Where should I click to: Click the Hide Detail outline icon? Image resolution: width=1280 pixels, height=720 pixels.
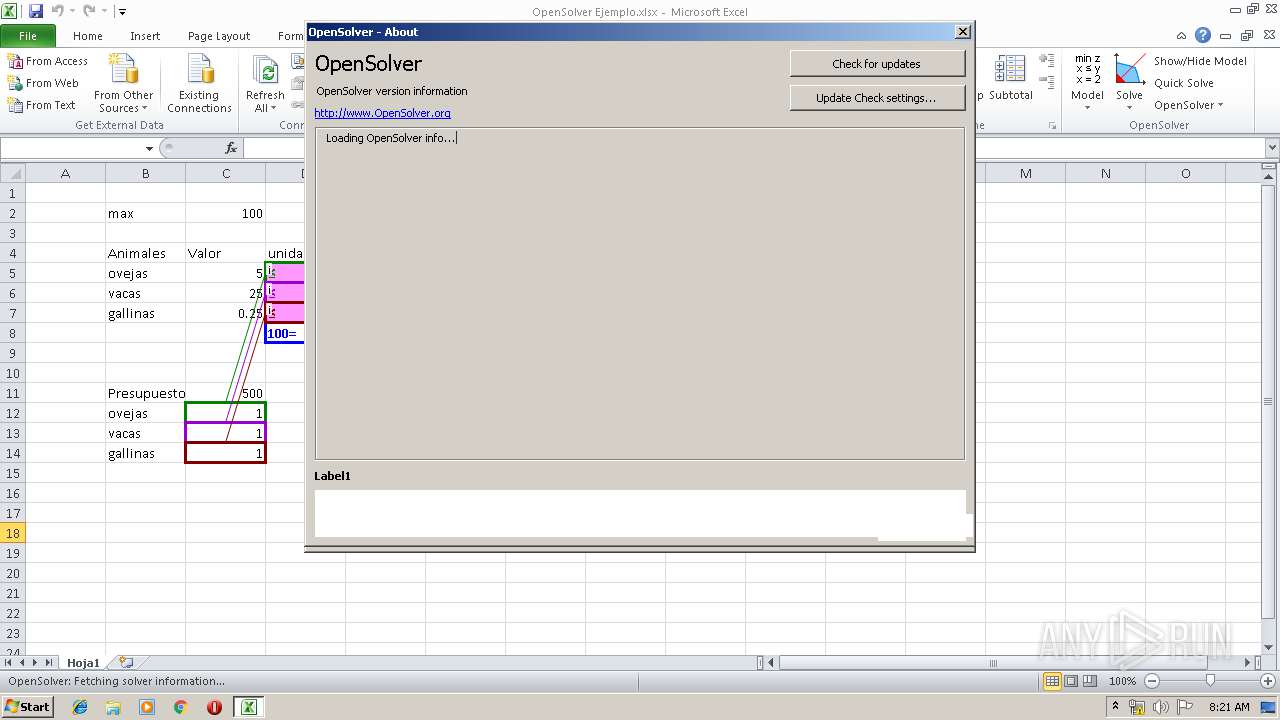tap(1047, 80)
